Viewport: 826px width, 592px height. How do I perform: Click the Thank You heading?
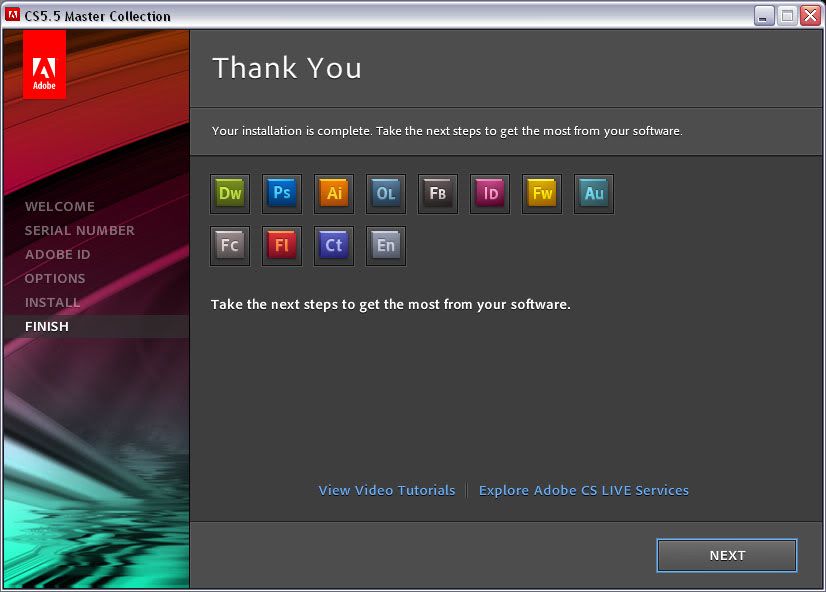click(x=287, y=68)
